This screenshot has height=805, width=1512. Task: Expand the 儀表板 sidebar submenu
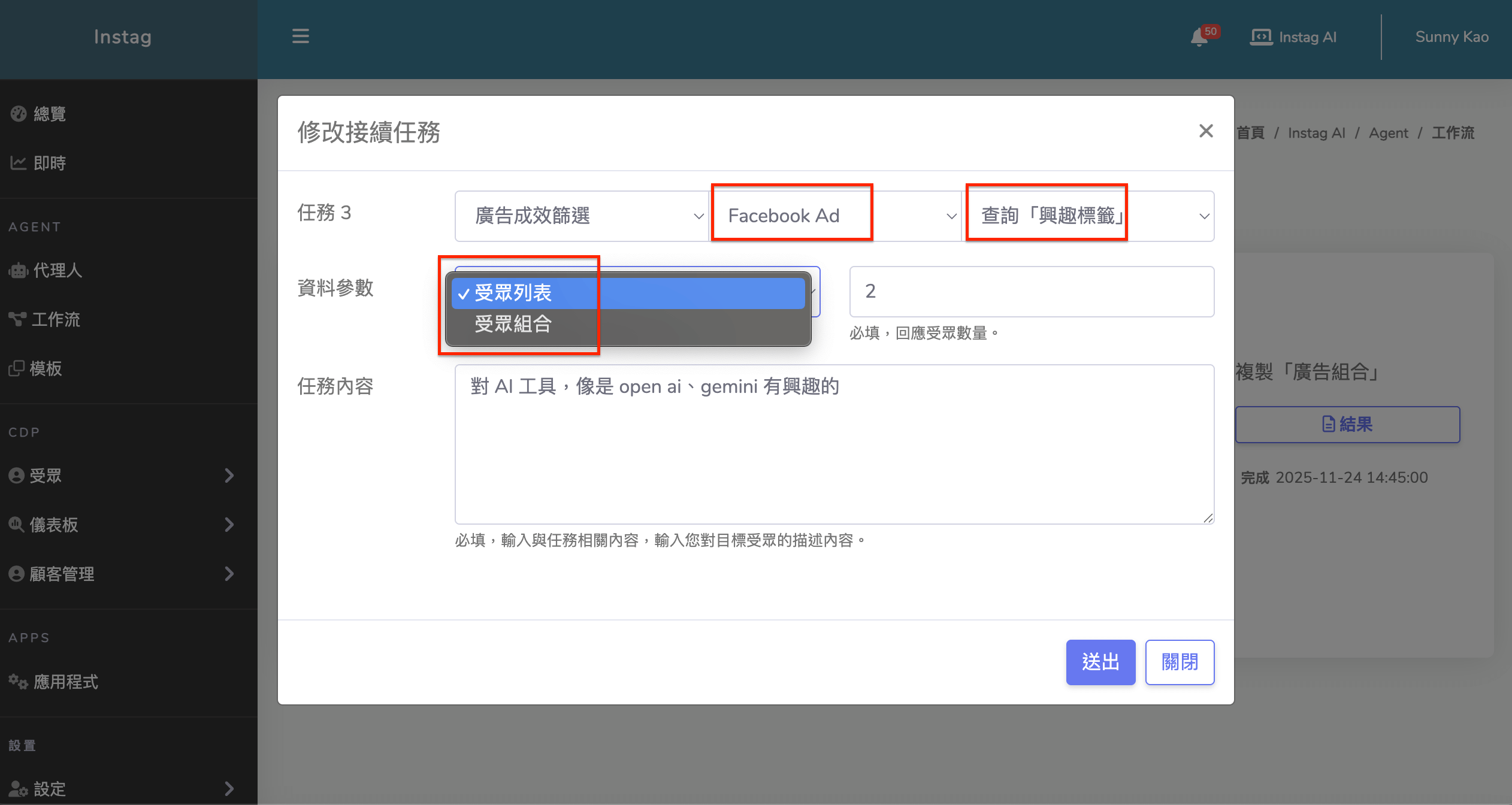[228, 525]
